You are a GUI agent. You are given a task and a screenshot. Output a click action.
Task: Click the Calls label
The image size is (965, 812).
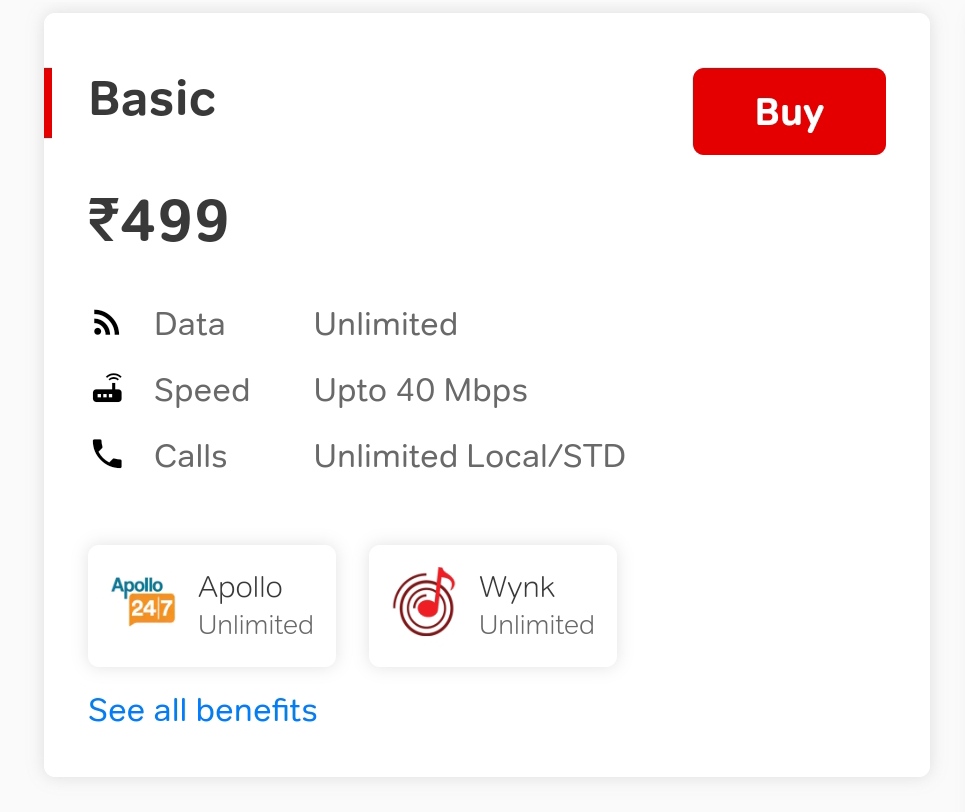(x=191, y=456)
